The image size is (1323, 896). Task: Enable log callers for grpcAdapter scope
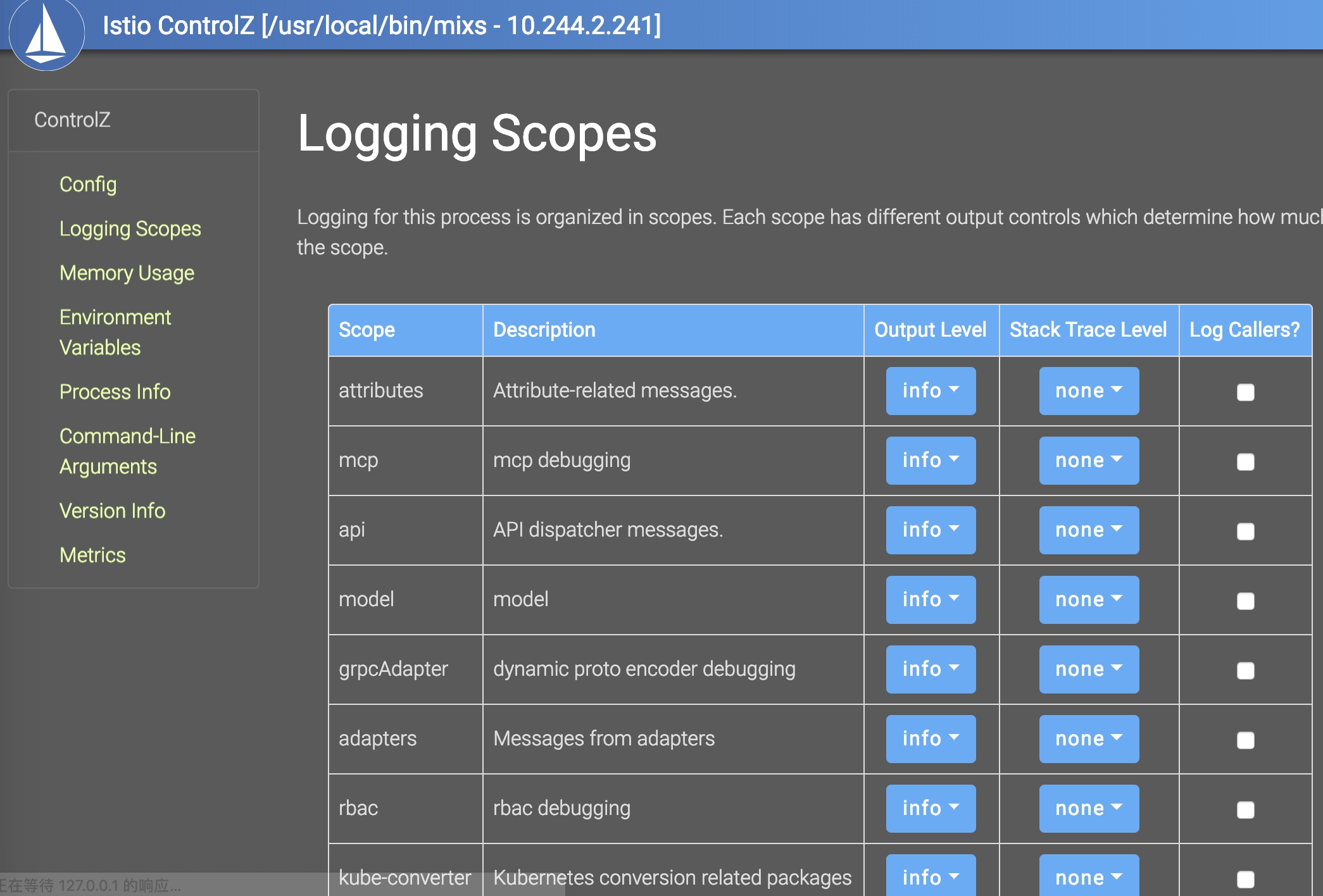[1245, 671]
